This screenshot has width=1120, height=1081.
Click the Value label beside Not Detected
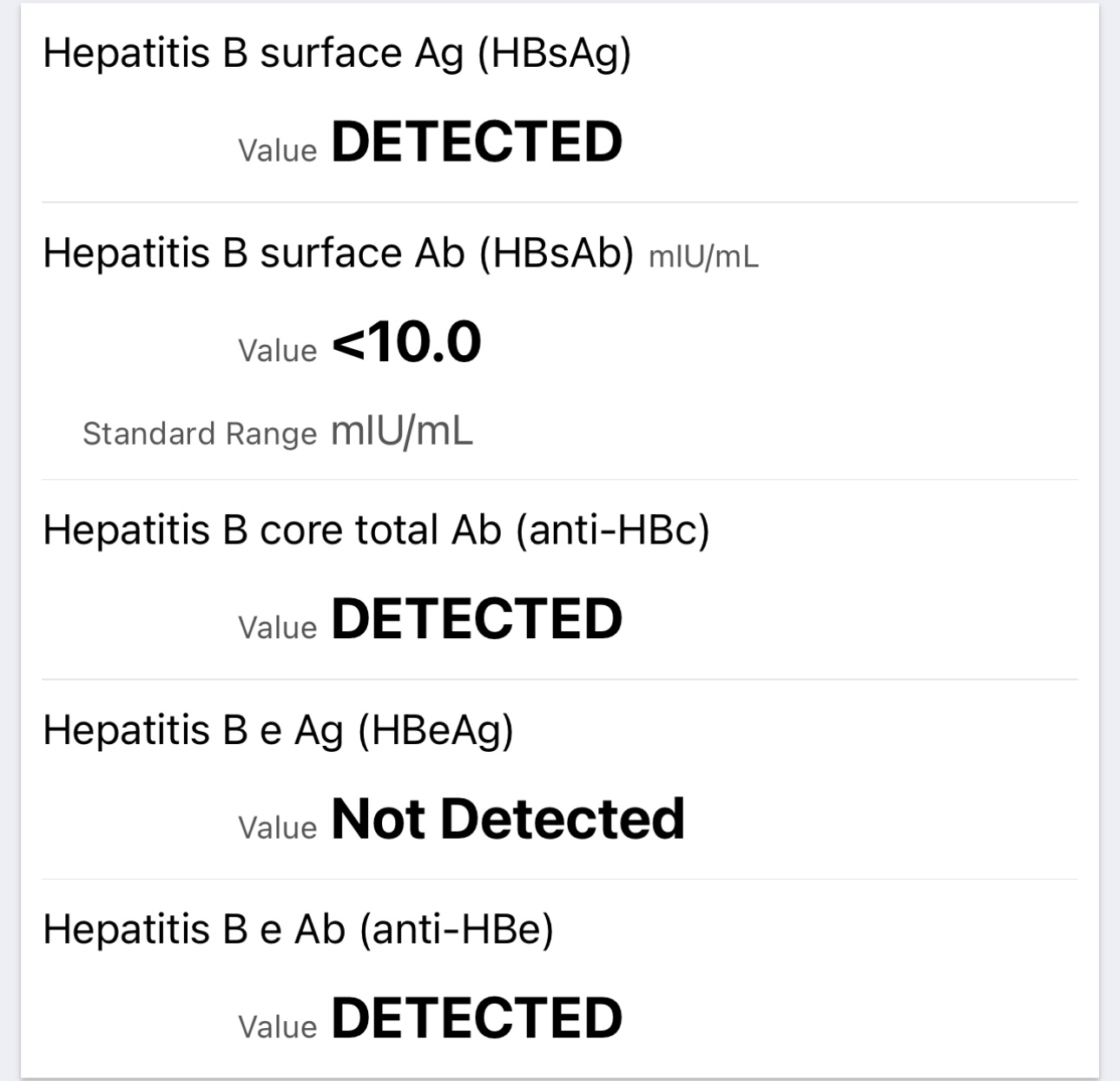pos(278,827)
